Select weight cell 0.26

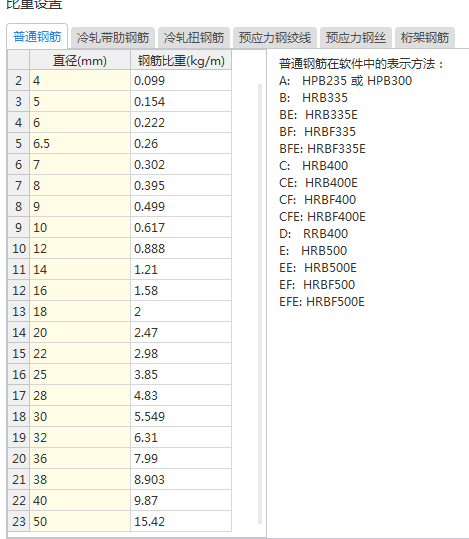point(181,144)
